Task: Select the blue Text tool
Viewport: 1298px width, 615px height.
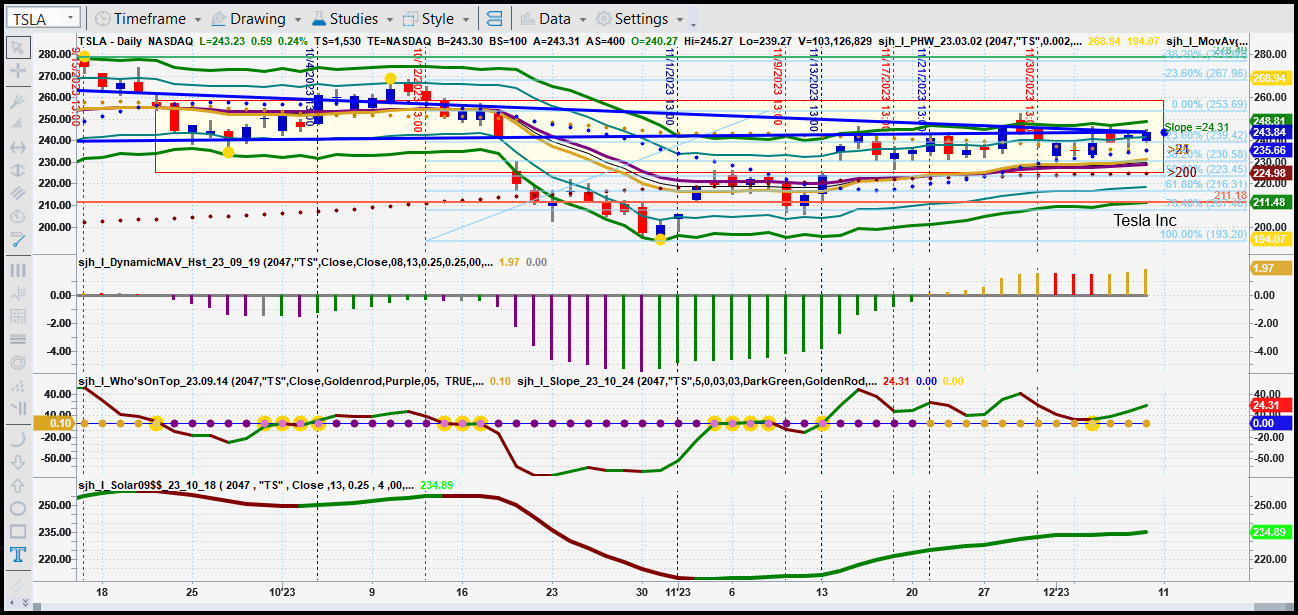Action: point(17,554)
